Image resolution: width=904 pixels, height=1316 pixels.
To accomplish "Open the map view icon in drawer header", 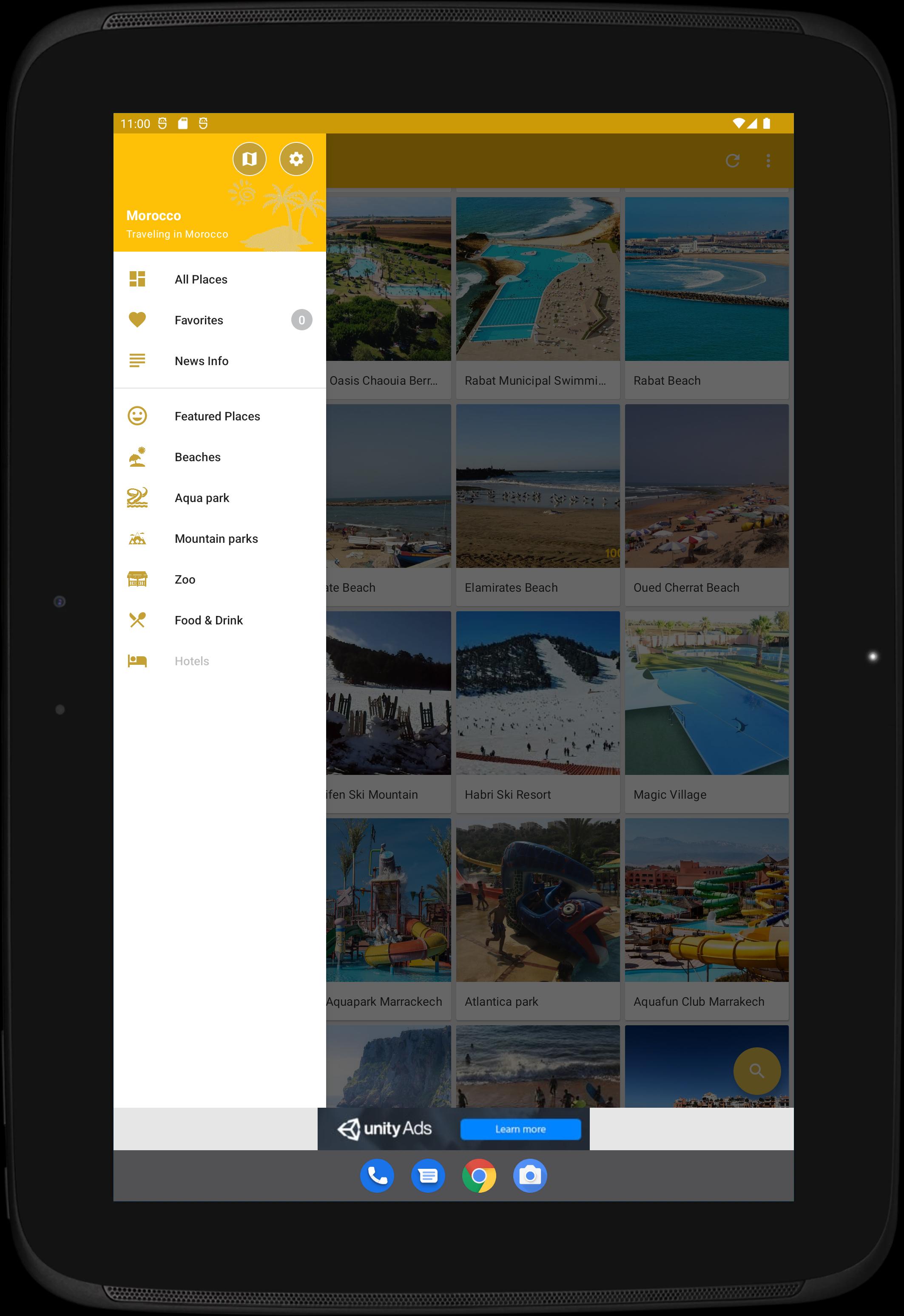I will tap(249, 159).
